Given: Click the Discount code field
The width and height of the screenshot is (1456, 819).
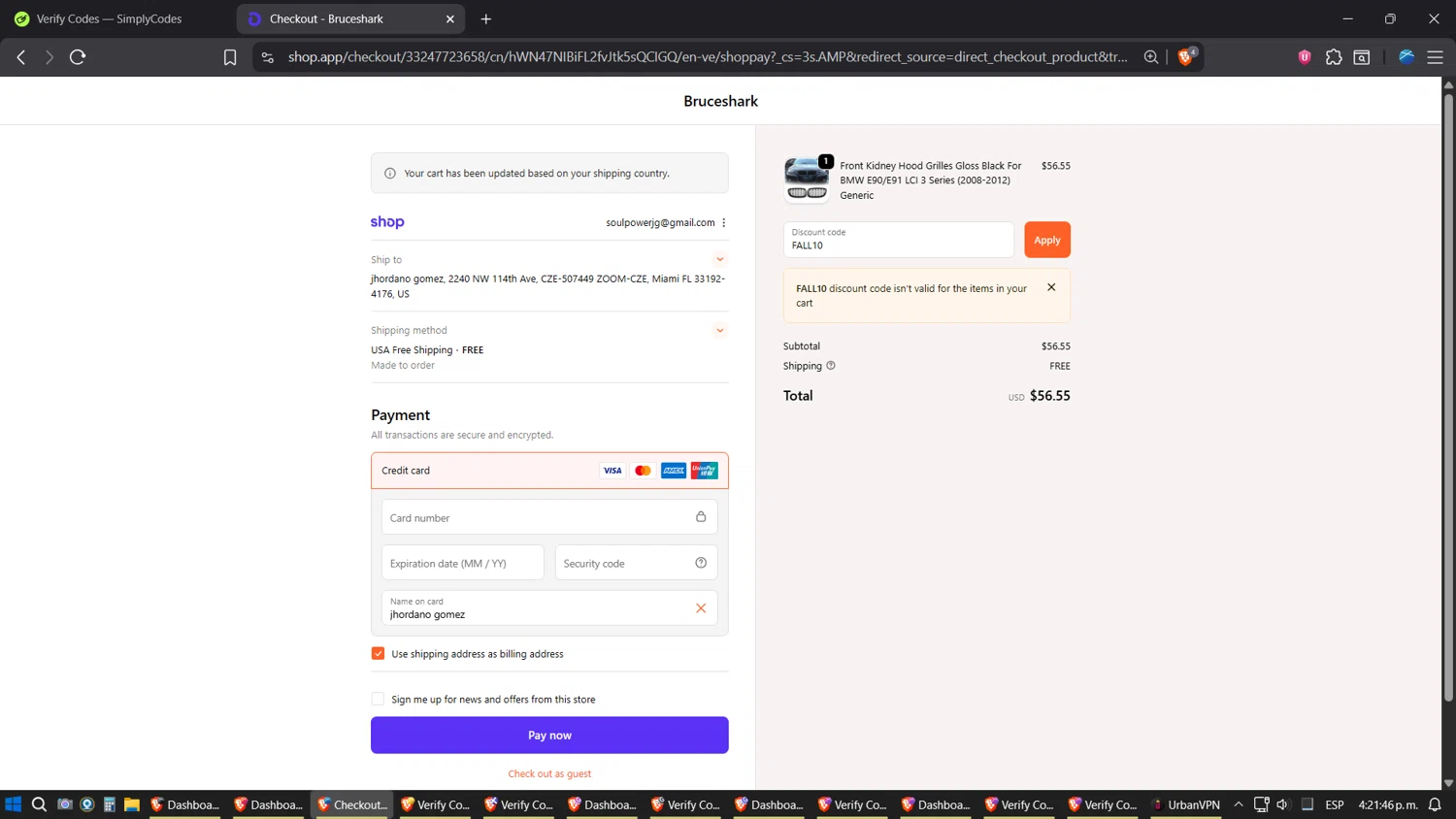Looking at the screenshot, I should [898, 240].
